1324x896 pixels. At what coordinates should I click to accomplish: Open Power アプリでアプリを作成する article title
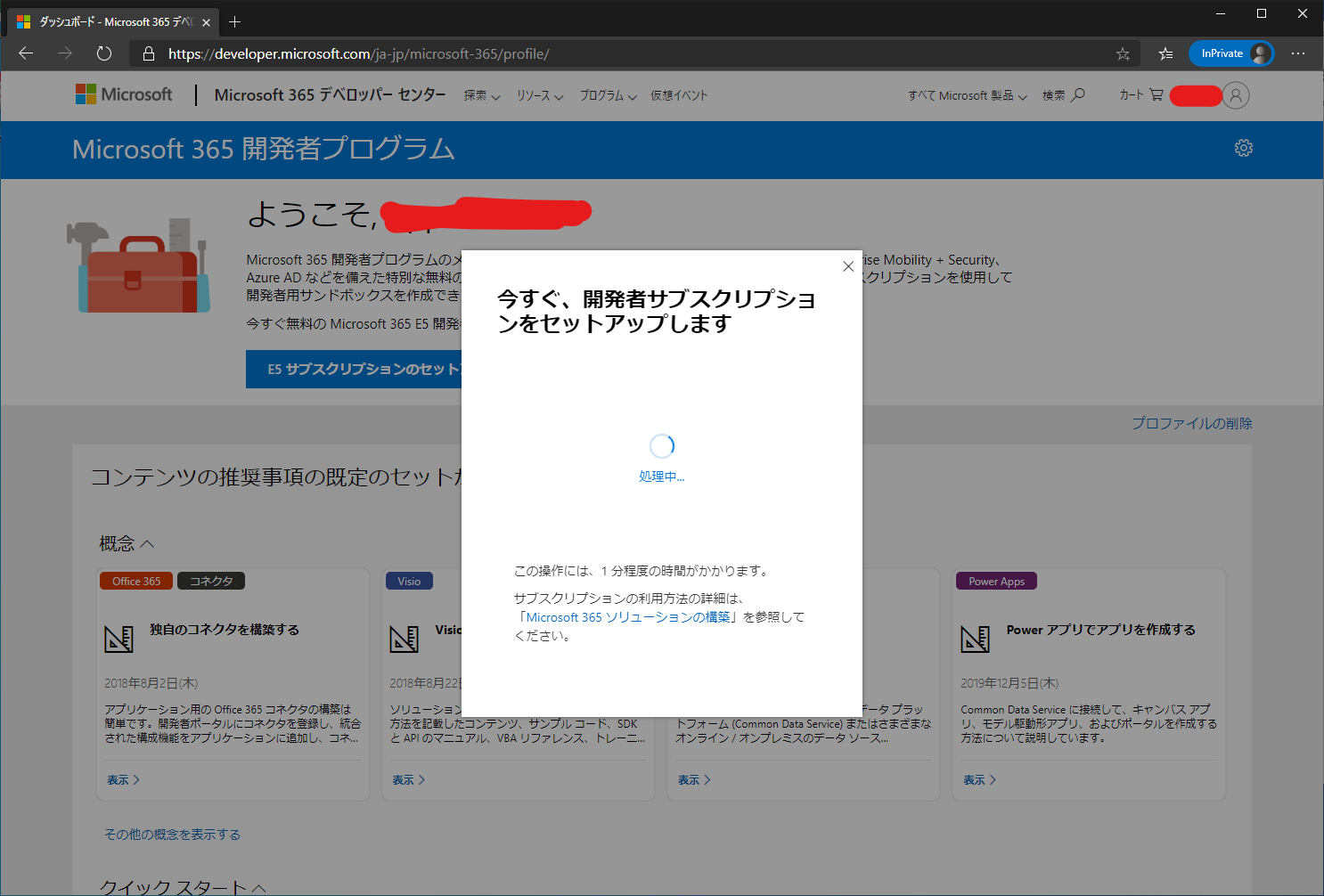tap(1101, 630)
